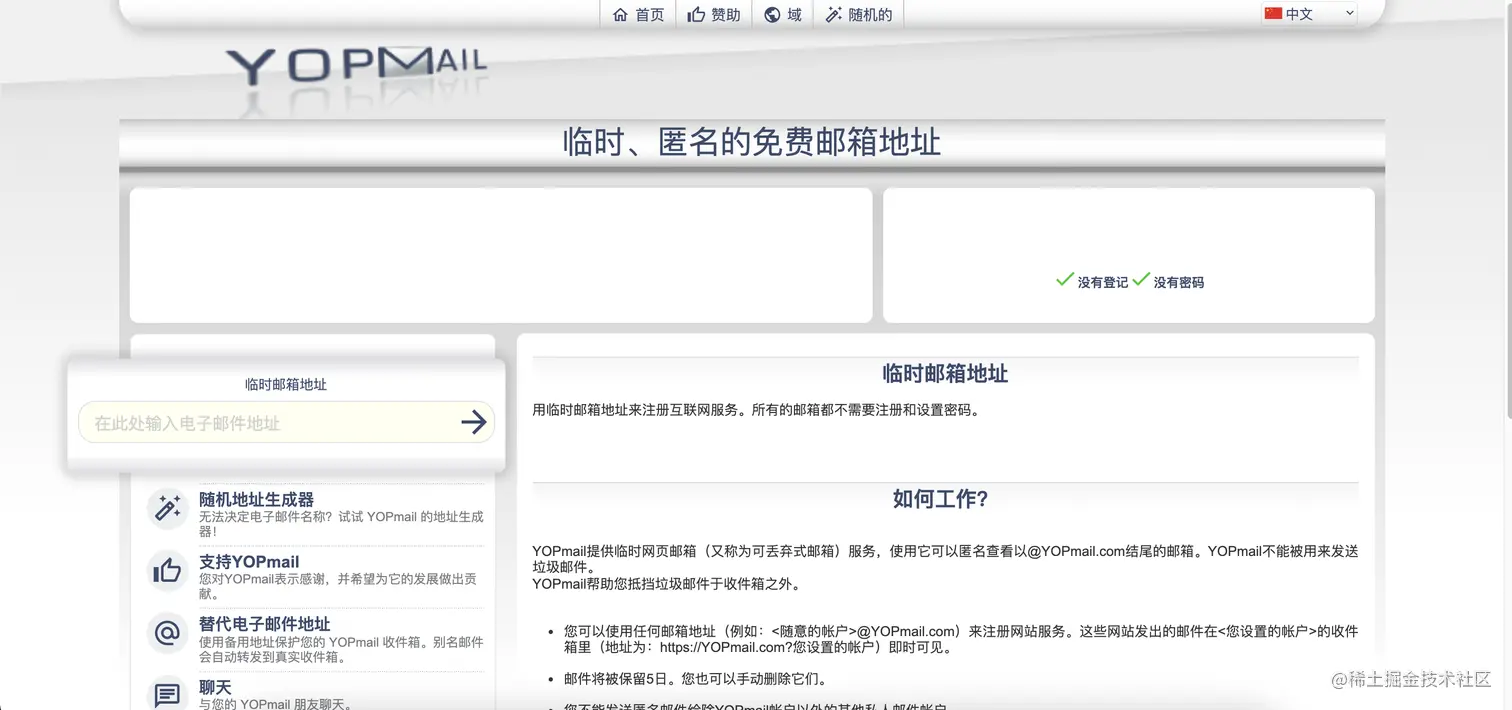Open 支持YOPmail link
1512x710 pixels.
(249, 562)
